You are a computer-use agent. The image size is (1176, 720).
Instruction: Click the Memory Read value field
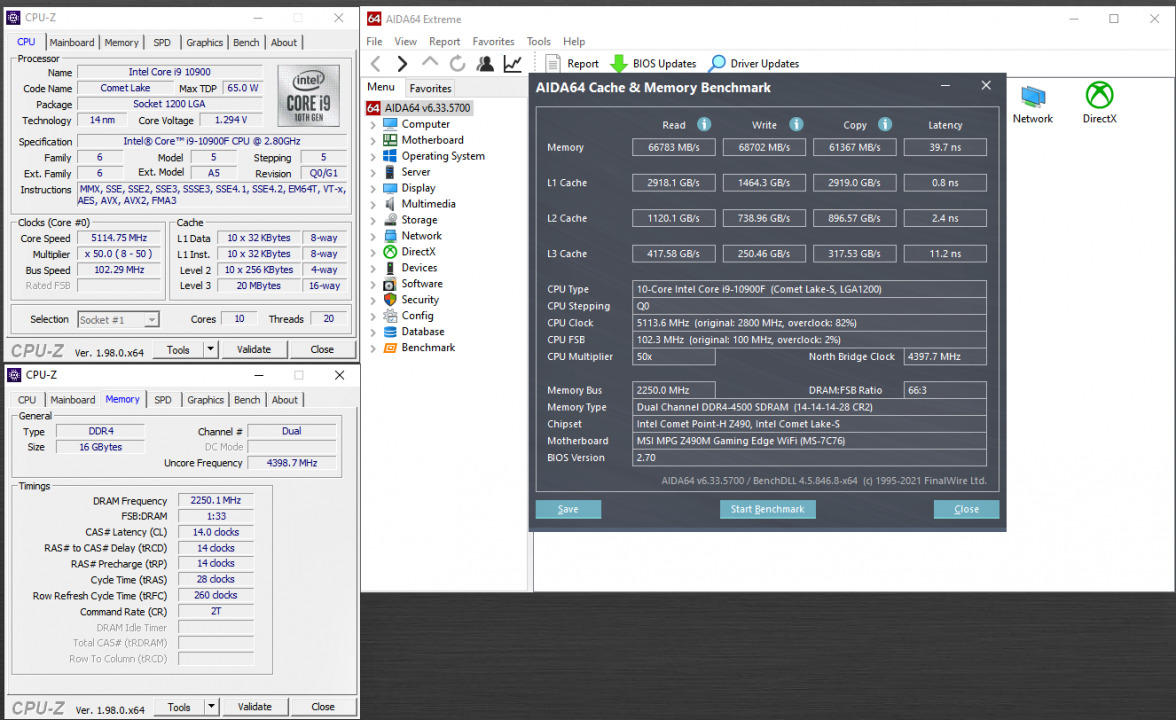pos(674,147)
